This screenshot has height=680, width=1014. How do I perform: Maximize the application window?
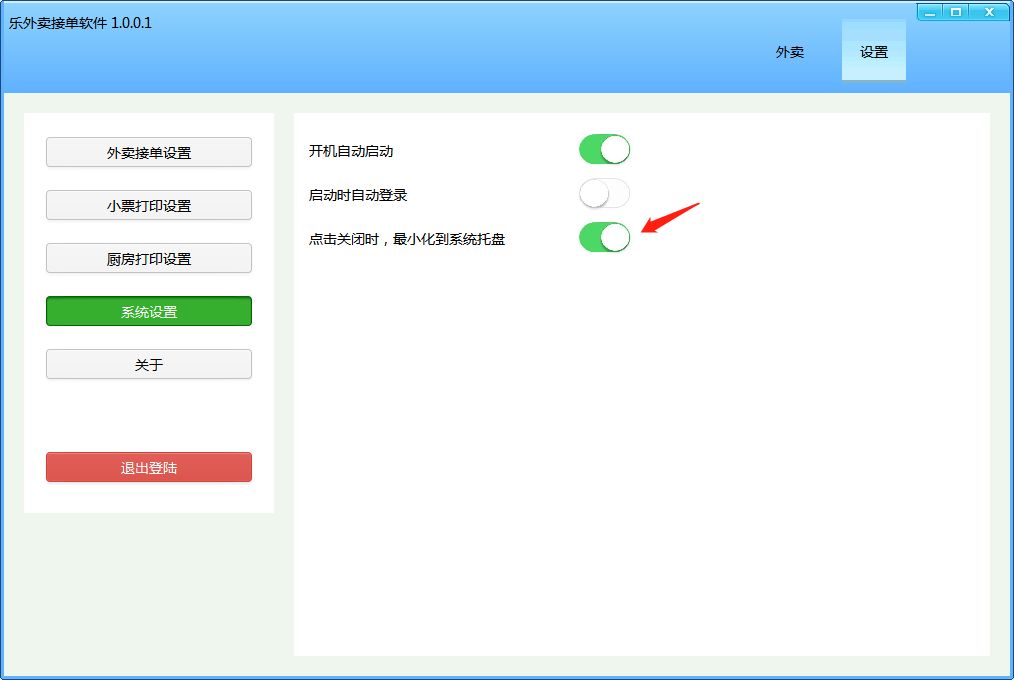(956, 12)
